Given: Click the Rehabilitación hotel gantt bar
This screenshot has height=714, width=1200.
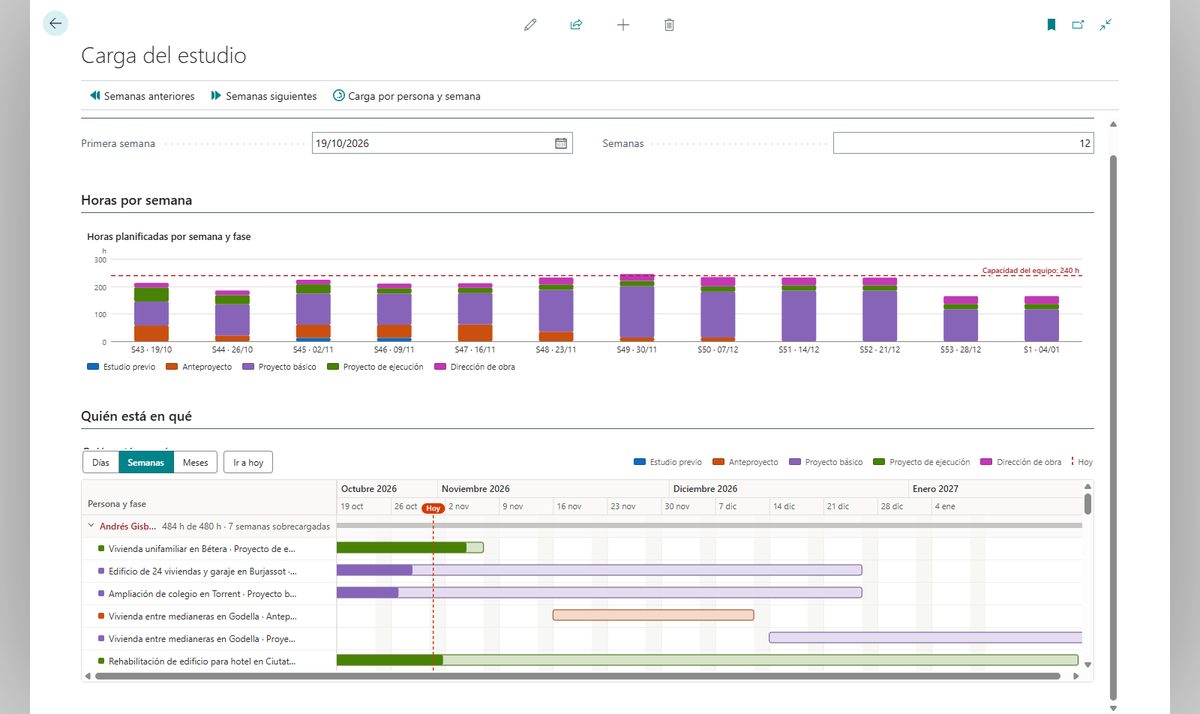Looking at the screenshot, I should pyautogui.click(x=707, y=660).
